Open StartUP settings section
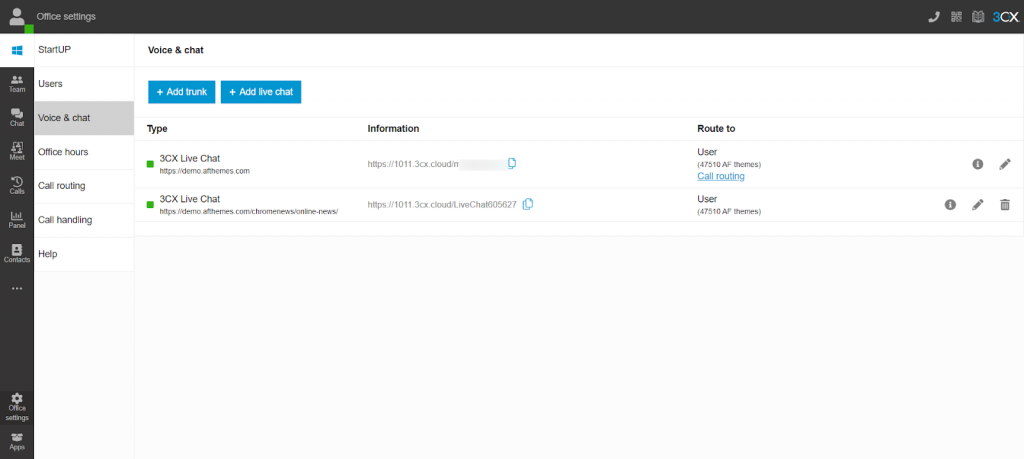 (84, 50)
